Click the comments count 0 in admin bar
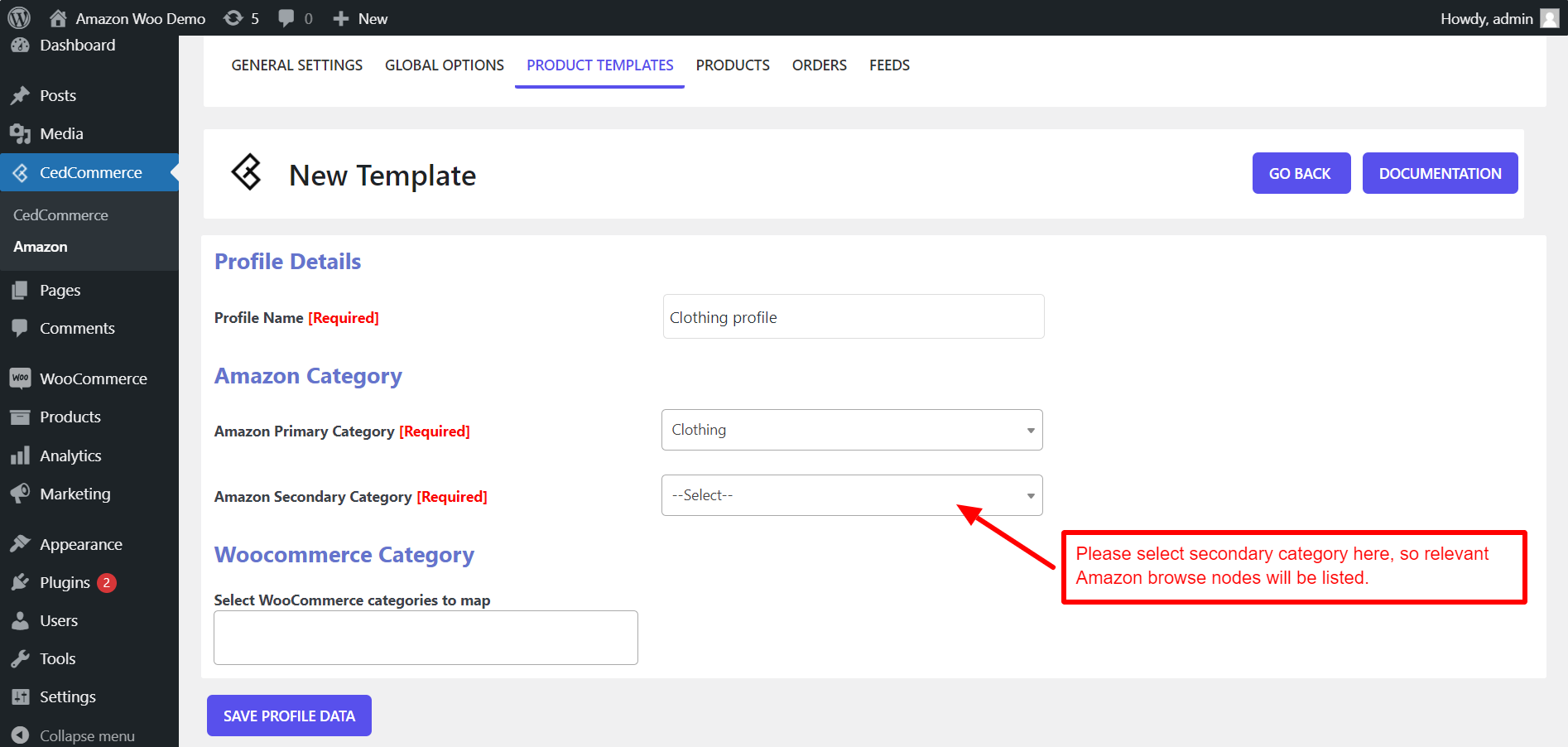Image resolution: width=1568 pixels, height=747 pixels. [x=308, y=18]
